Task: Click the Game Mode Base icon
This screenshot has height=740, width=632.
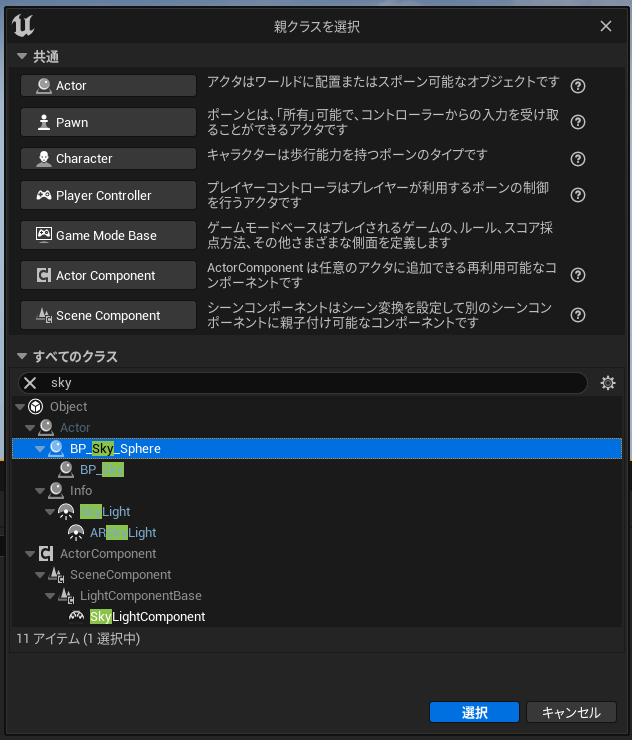Action: coord(44,235)
